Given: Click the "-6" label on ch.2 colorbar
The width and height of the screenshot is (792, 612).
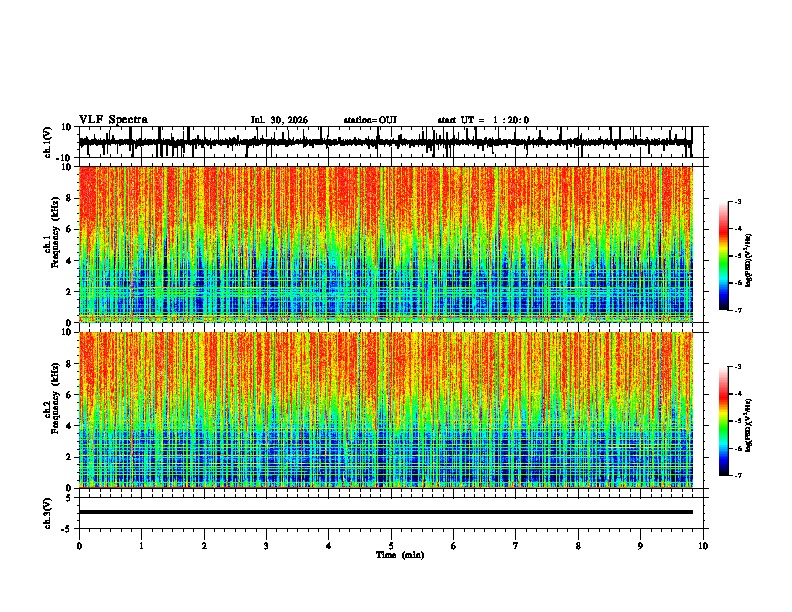Looking at the screenshot, I should (x=737, y=448).
